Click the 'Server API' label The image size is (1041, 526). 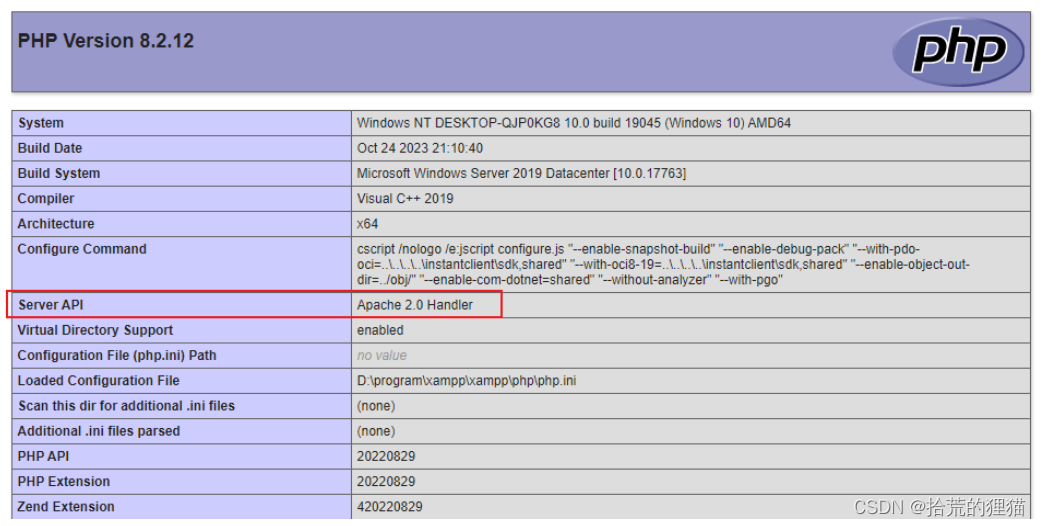51,305
